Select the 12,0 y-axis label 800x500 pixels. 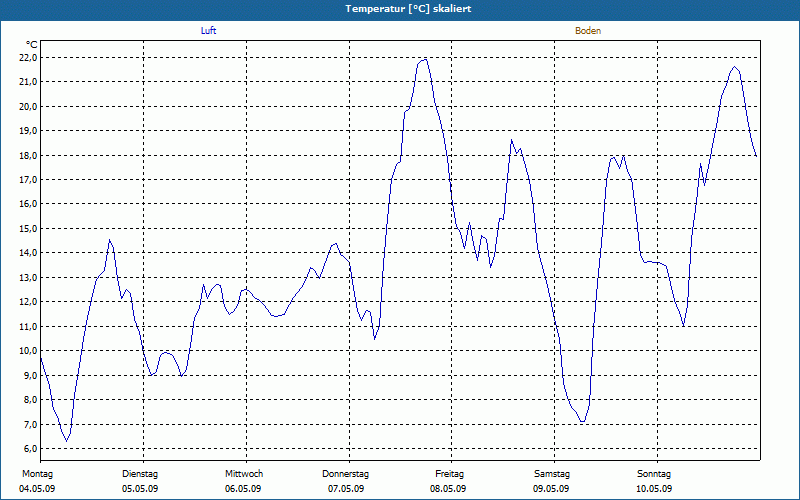28,302
